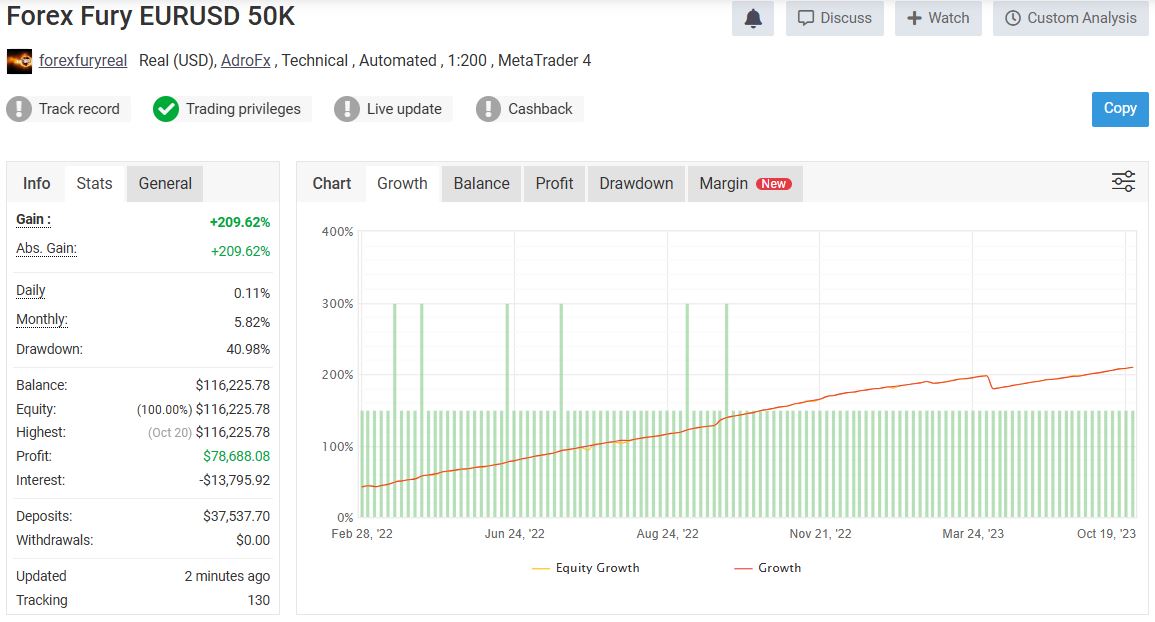This screenshot has height=622, width=1155.
Task: Open the Drawdown chart tab
Action: 636,183
